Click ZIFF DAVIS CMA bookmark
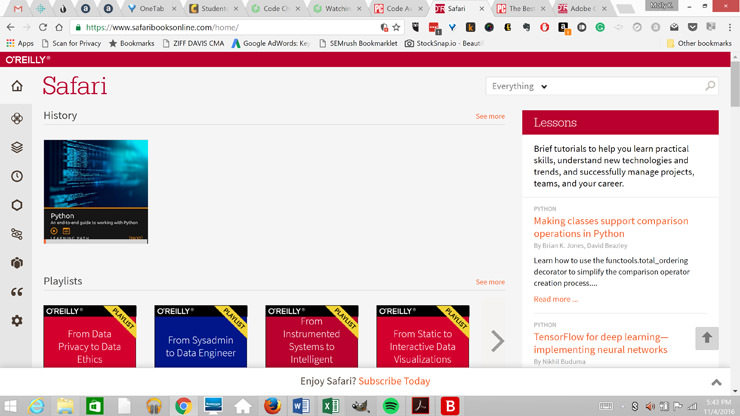Image resolution: width=740 pixels, height=416 pixels. [193, 43]
